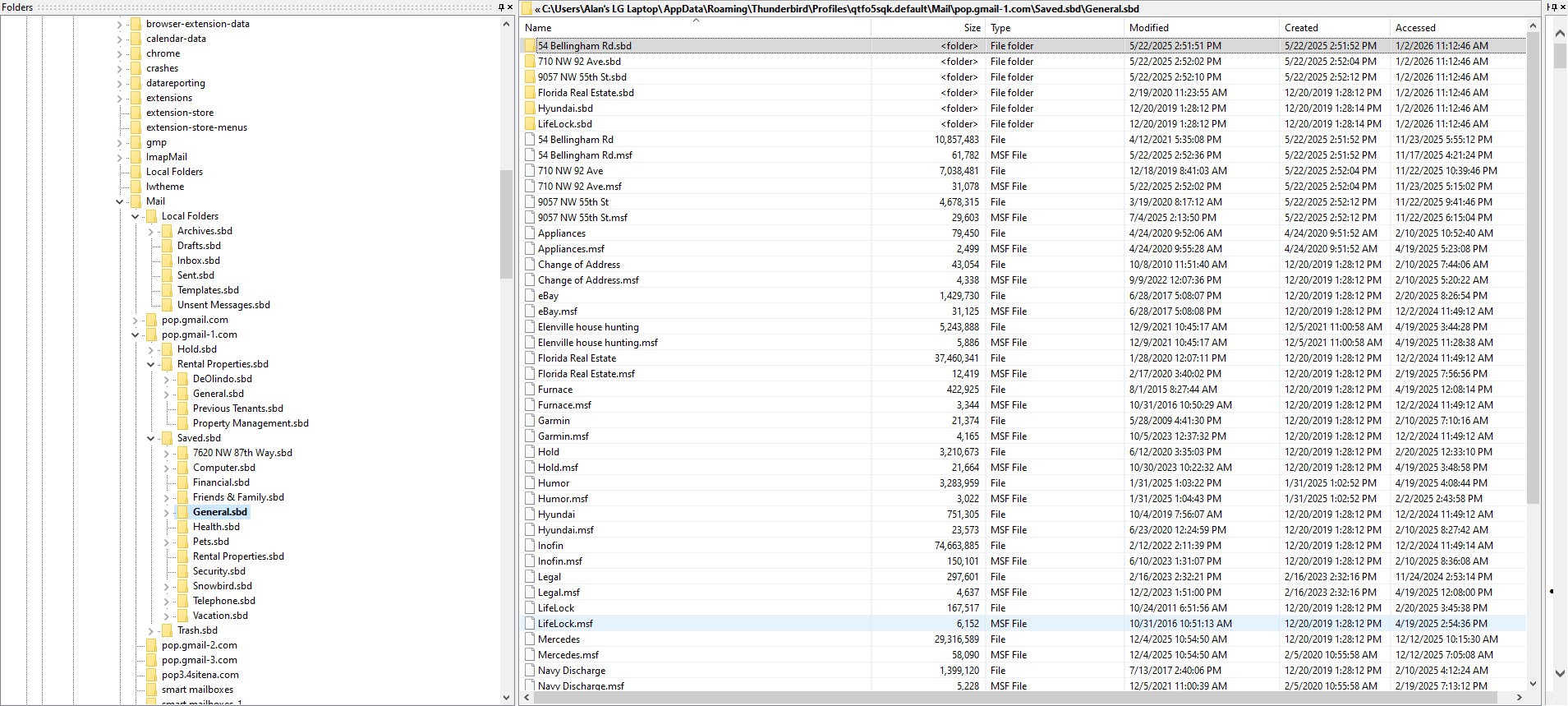The image size is (1568, 706).
Task: Select the LifeLock.msf file name
Action: click(x=565, y=624)
